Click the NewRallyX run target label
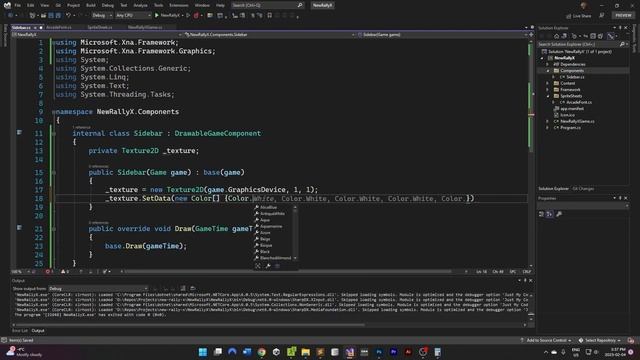The image size is (640, 360). 170,16
